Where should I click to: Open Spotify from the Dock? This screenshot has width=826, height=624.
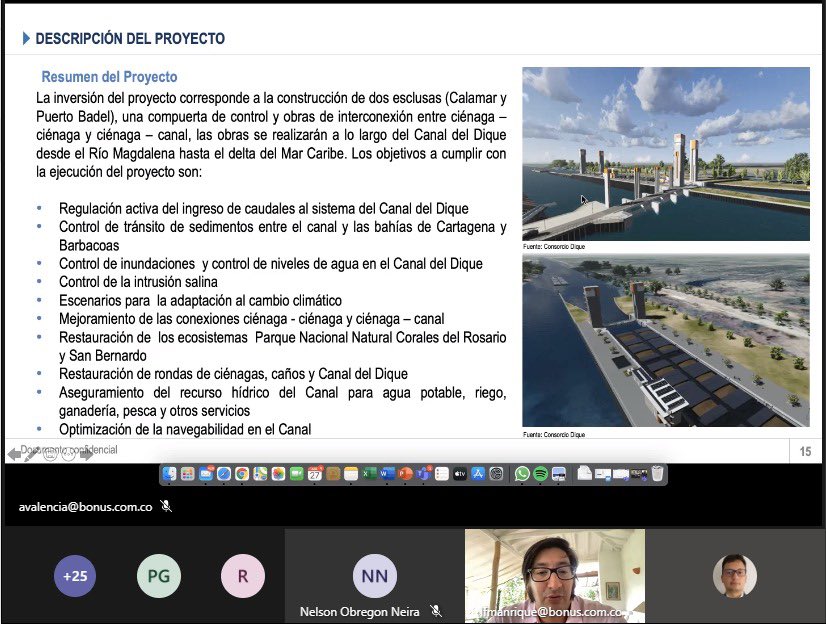[x=540, y=474]
